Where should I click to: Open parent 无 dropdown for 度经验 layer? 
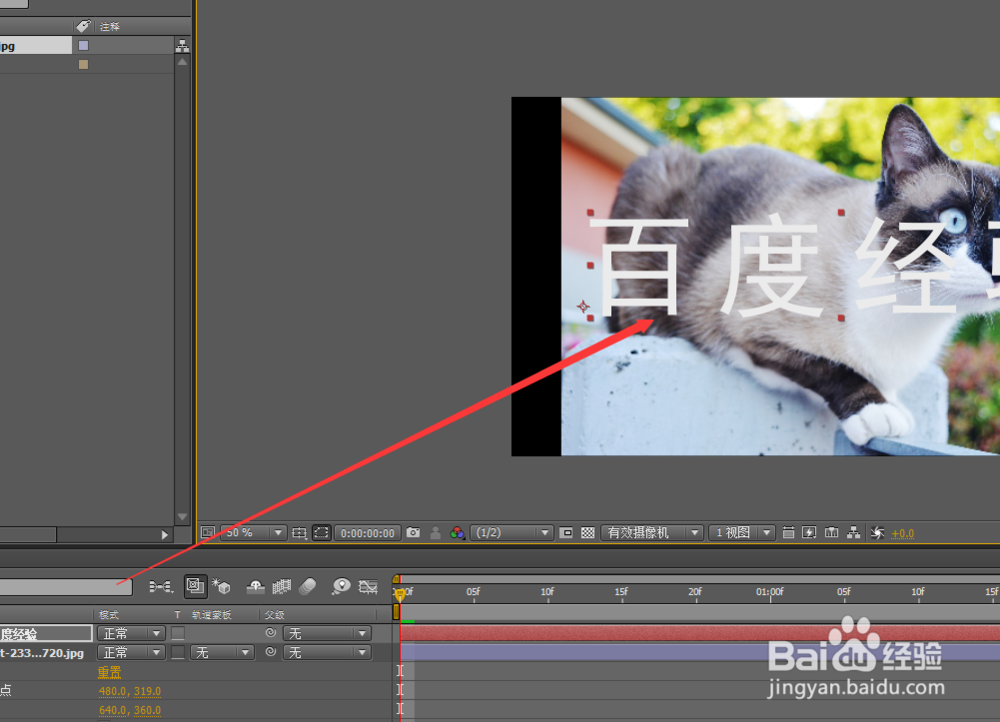327,633
